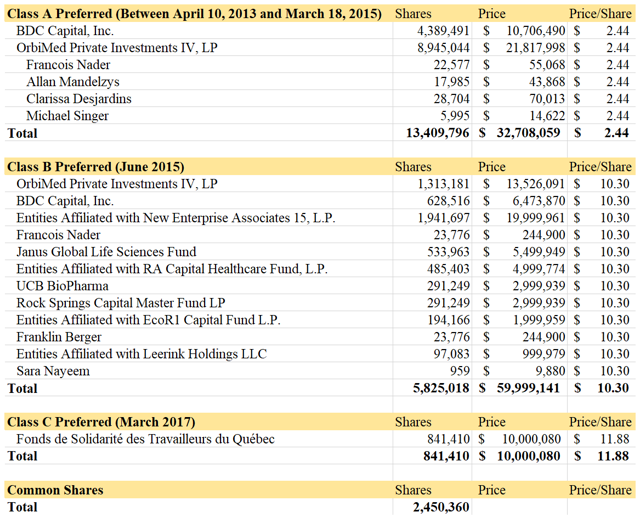Select shares value 1,313,181
The image size is (640, 523).
[443, 184]
